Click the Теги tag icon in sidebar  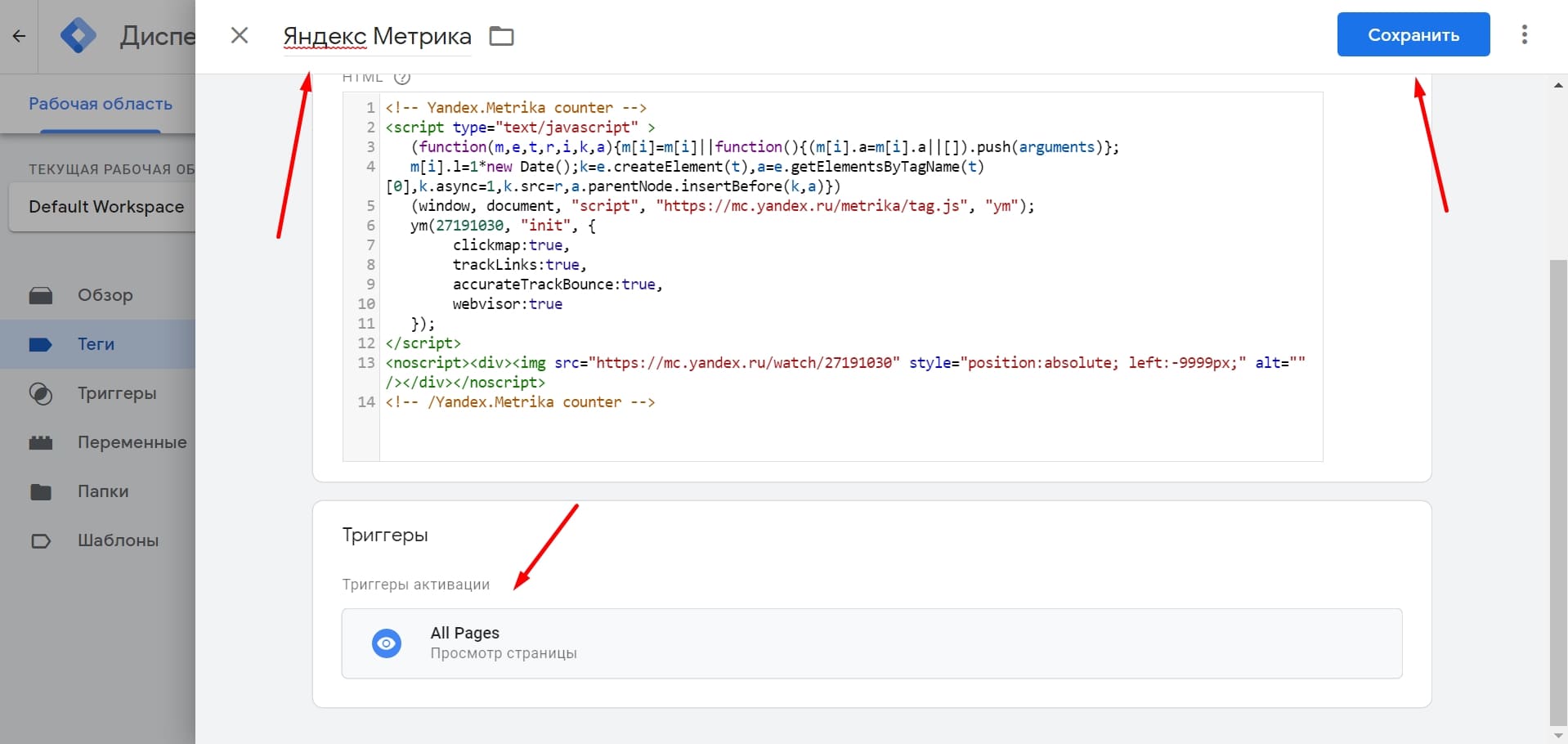[41, 344]
